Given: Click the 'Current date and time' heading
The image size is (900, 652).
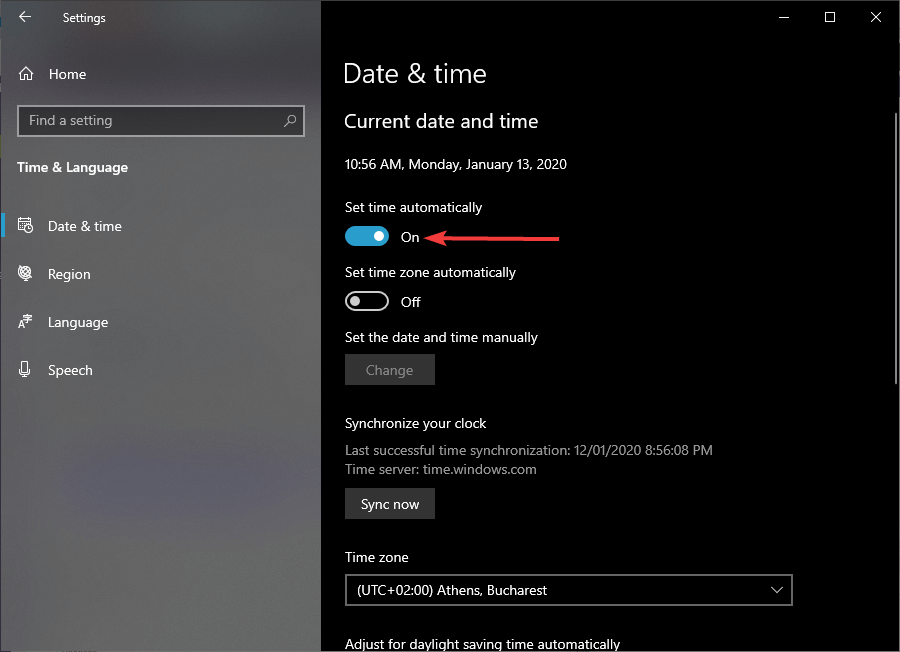Looking at the screenshot, I should (x=441, y=121).
